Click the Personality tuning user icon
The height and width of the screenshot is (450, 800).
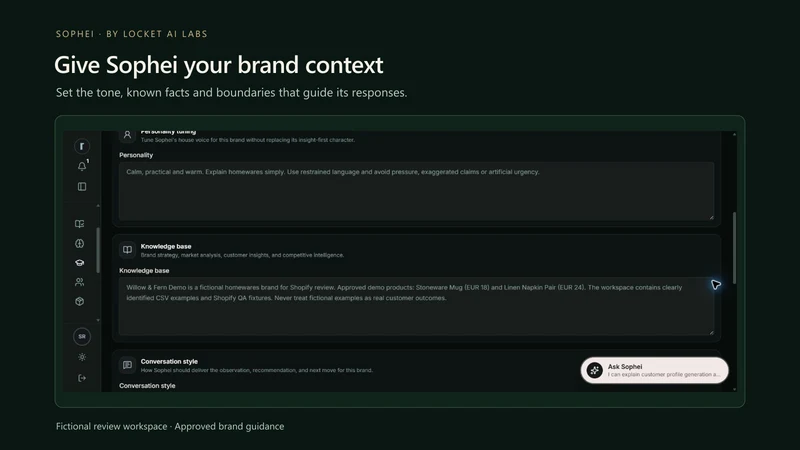click(x=127, y=135)
